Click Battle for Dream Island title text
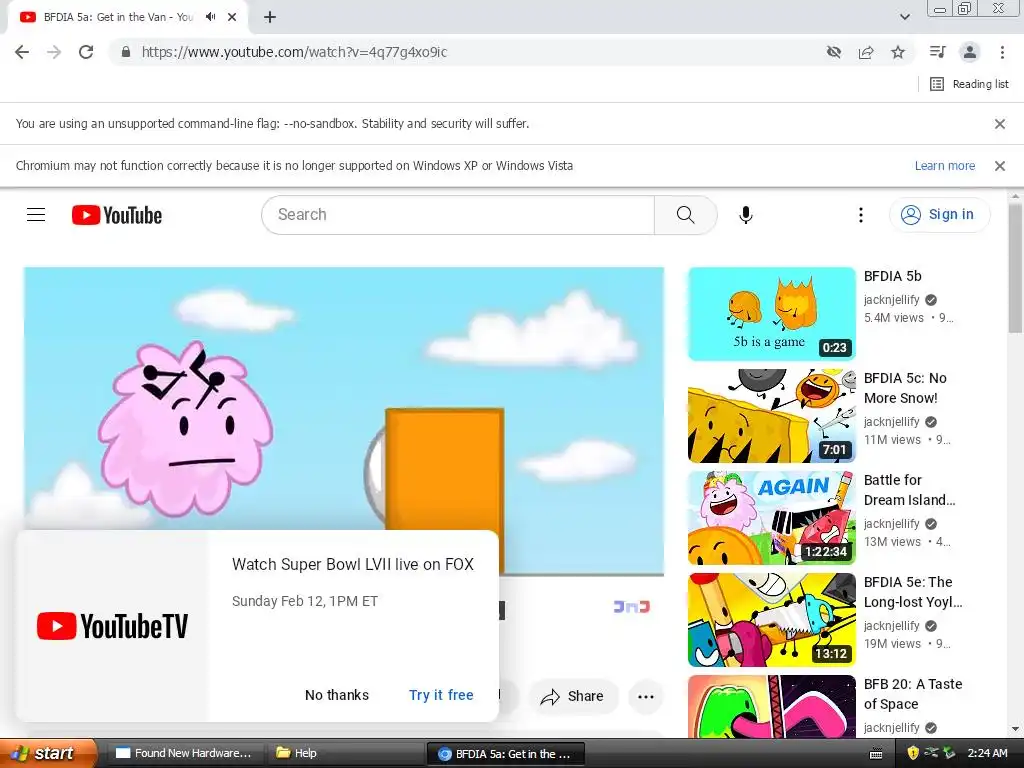This screenshot has height=768, width=1024. click(x=909, y=490)
